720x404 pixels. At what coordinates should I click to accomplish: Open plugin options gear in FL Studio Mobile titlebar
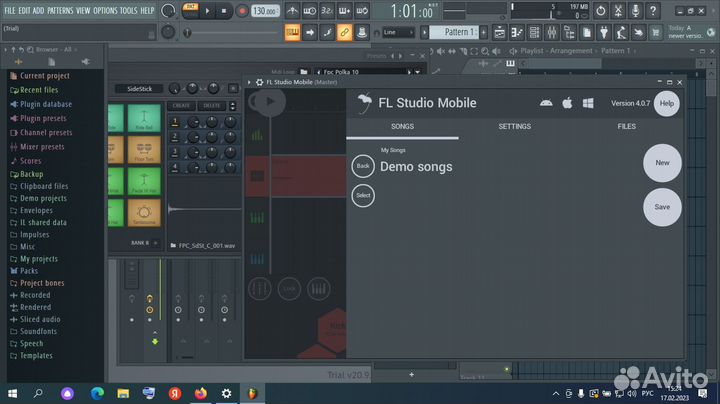(259, 82)
